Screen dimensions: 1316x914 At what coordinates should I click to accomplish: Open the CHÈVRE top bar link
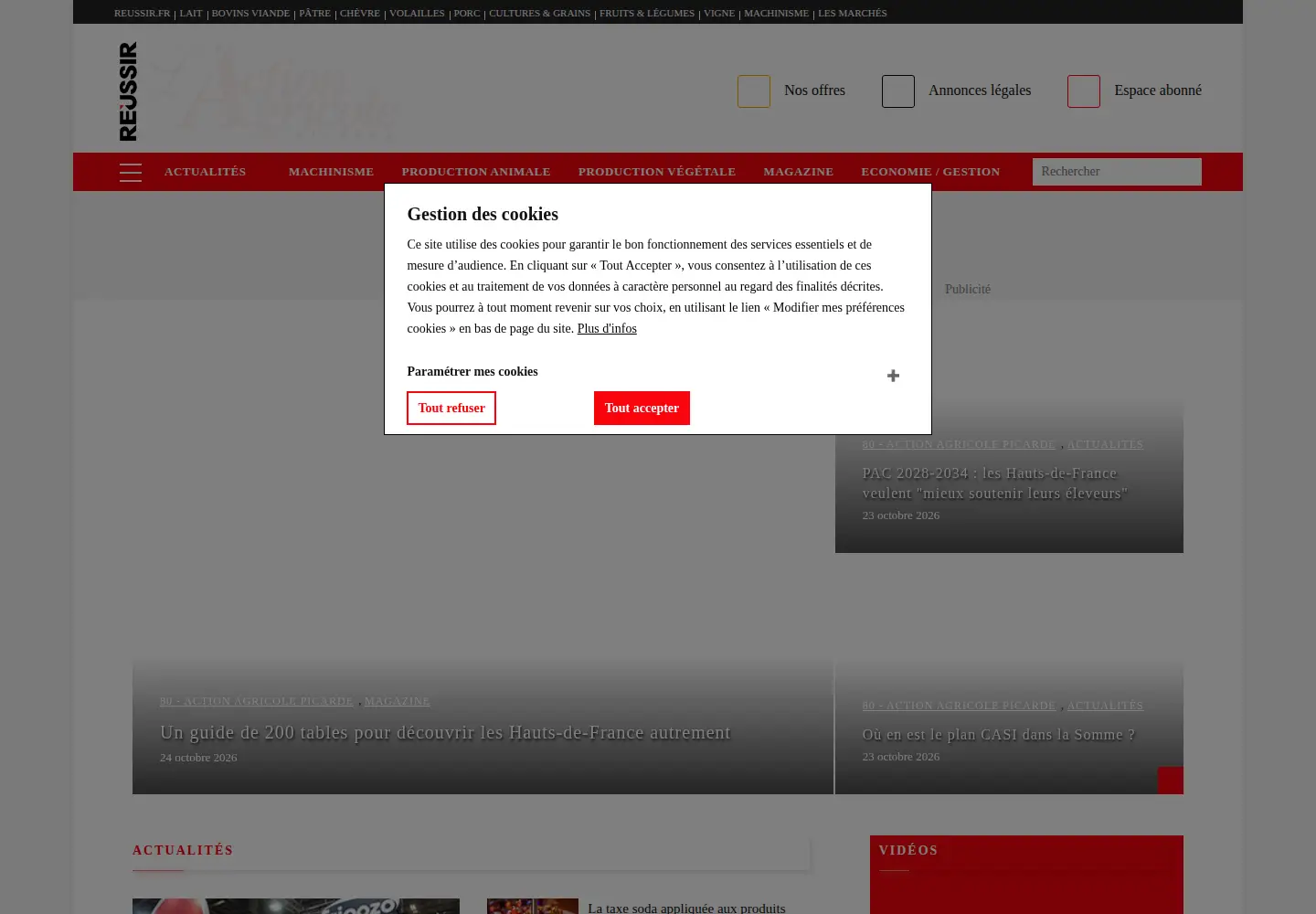pyautogui.click(x=360, y=13)
